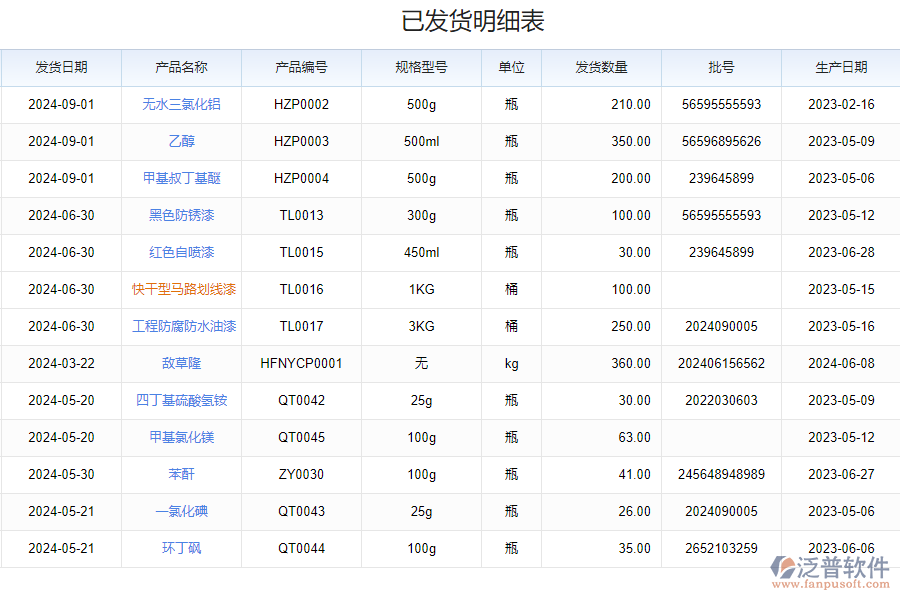Click the 生产日期 column header
Screen dimensions: 900x600
click(x=840, y=67)
